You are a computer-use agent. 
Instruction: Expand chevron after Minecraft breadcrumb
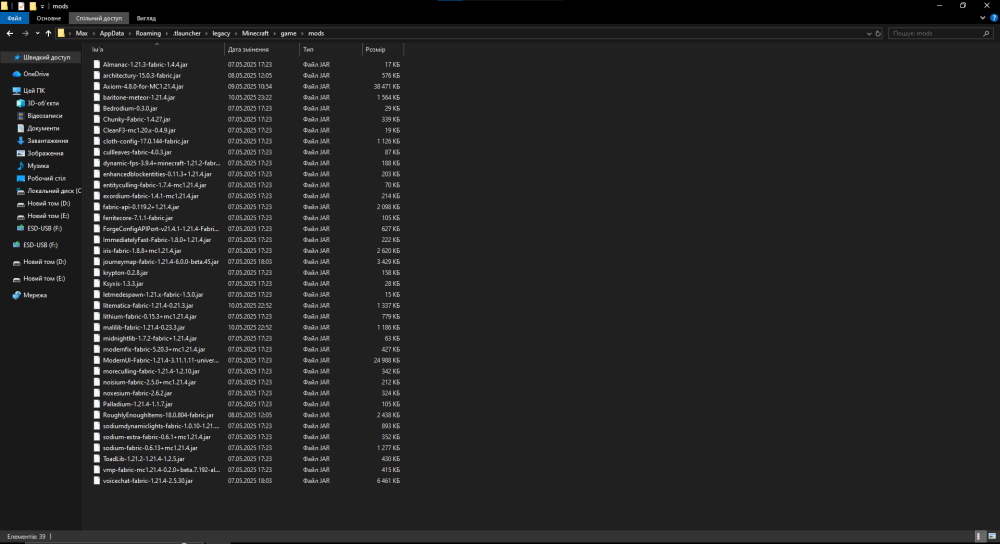coord(275,33)
